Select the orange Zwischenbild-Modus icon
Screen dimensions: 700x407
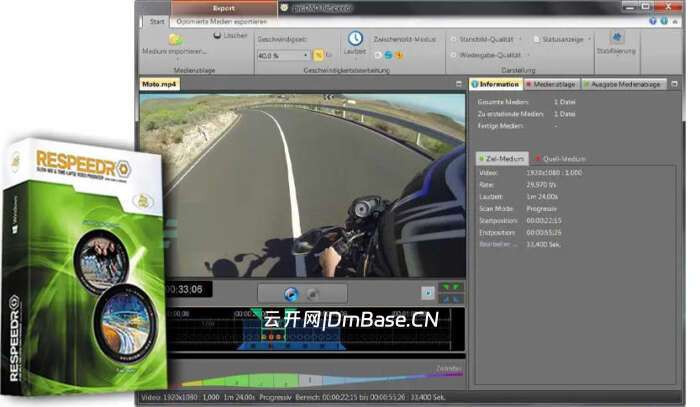point(399,55)
